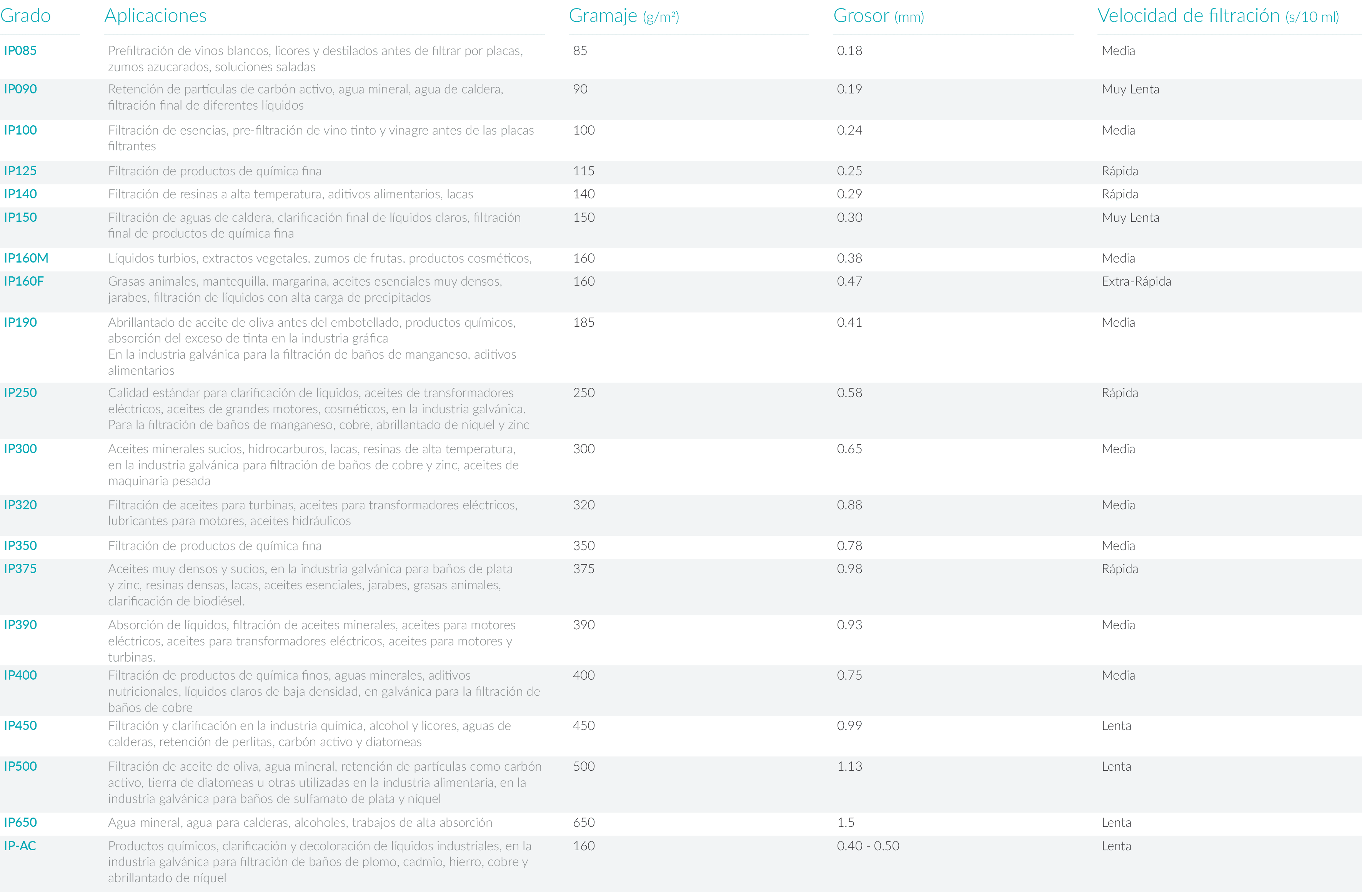The height and width of the screenshot is (896, 1362).
Task: Click the Velocidad de filtración header
Action: click(x=1217, y=16)
